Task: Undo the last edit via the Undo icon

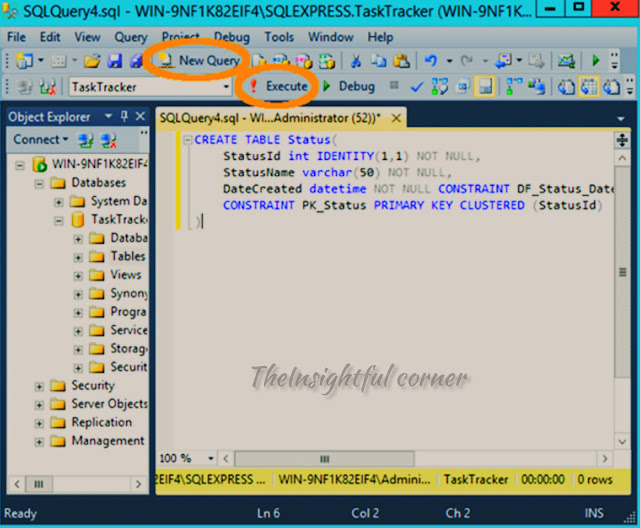Action: tap(431, 61)
